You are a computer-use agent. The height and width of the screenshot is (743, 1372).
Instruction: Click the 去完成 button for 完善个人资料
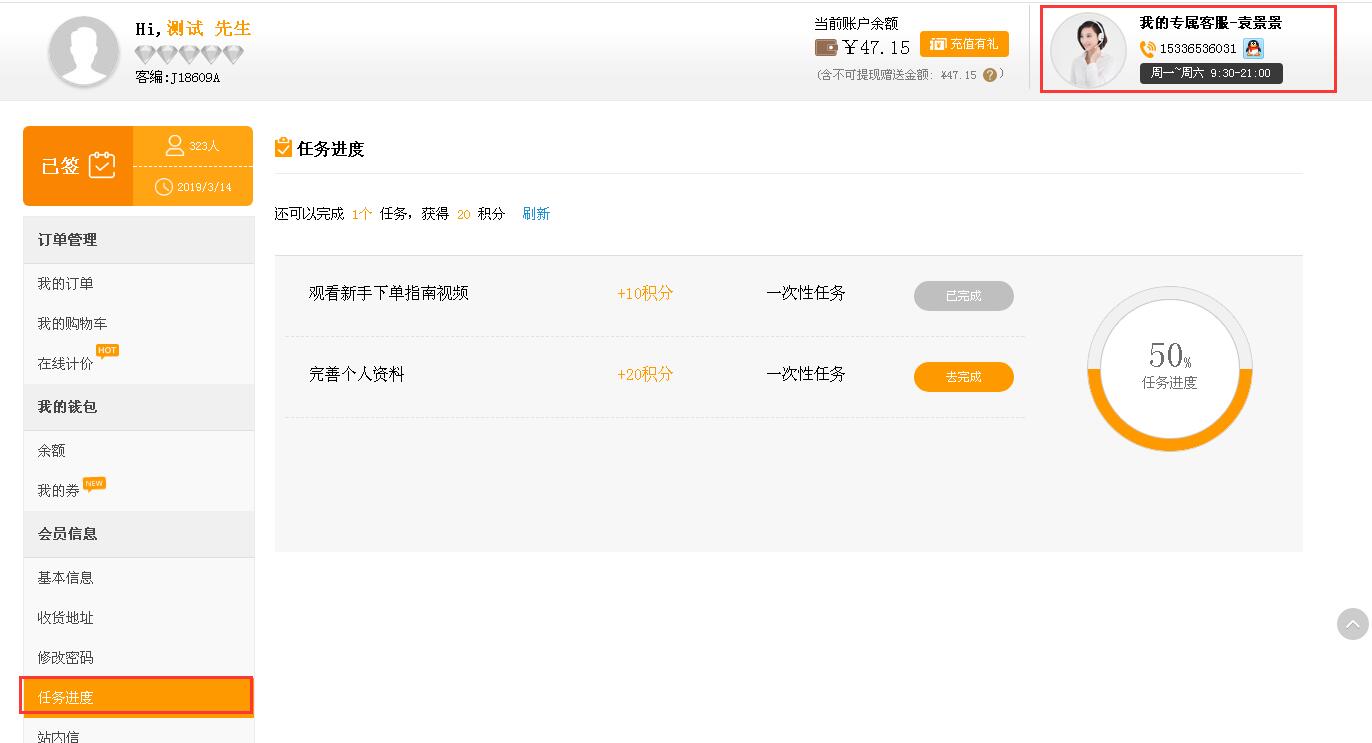(x=963, y=377)
